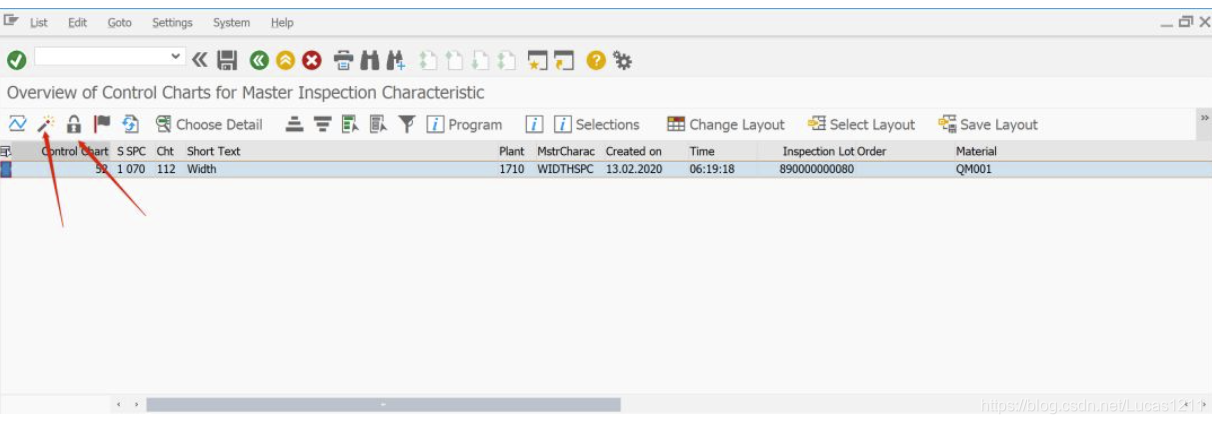Screen dimensions: 1212x424
Task: Click the yellow Exit icon
Action: pos(285,61)
